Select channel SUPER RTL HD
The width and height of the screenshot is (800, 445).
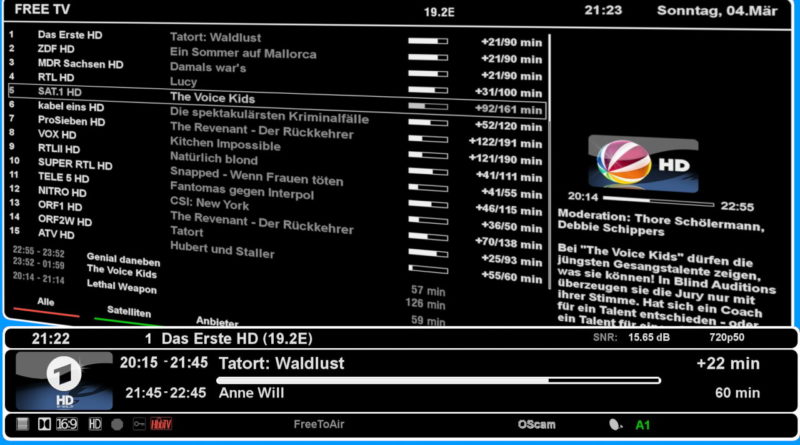pyautogui.click(x=75, y=164)
